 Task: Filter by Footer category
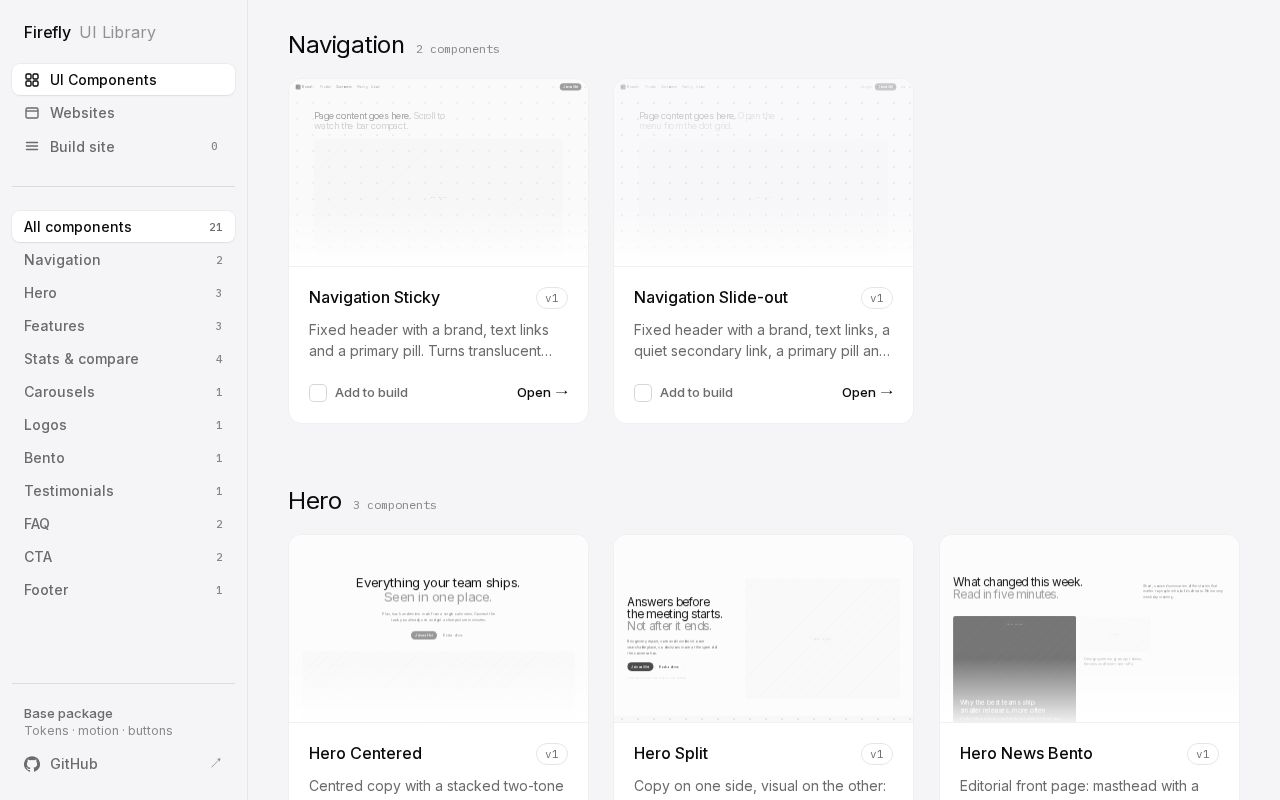[123, 590]
